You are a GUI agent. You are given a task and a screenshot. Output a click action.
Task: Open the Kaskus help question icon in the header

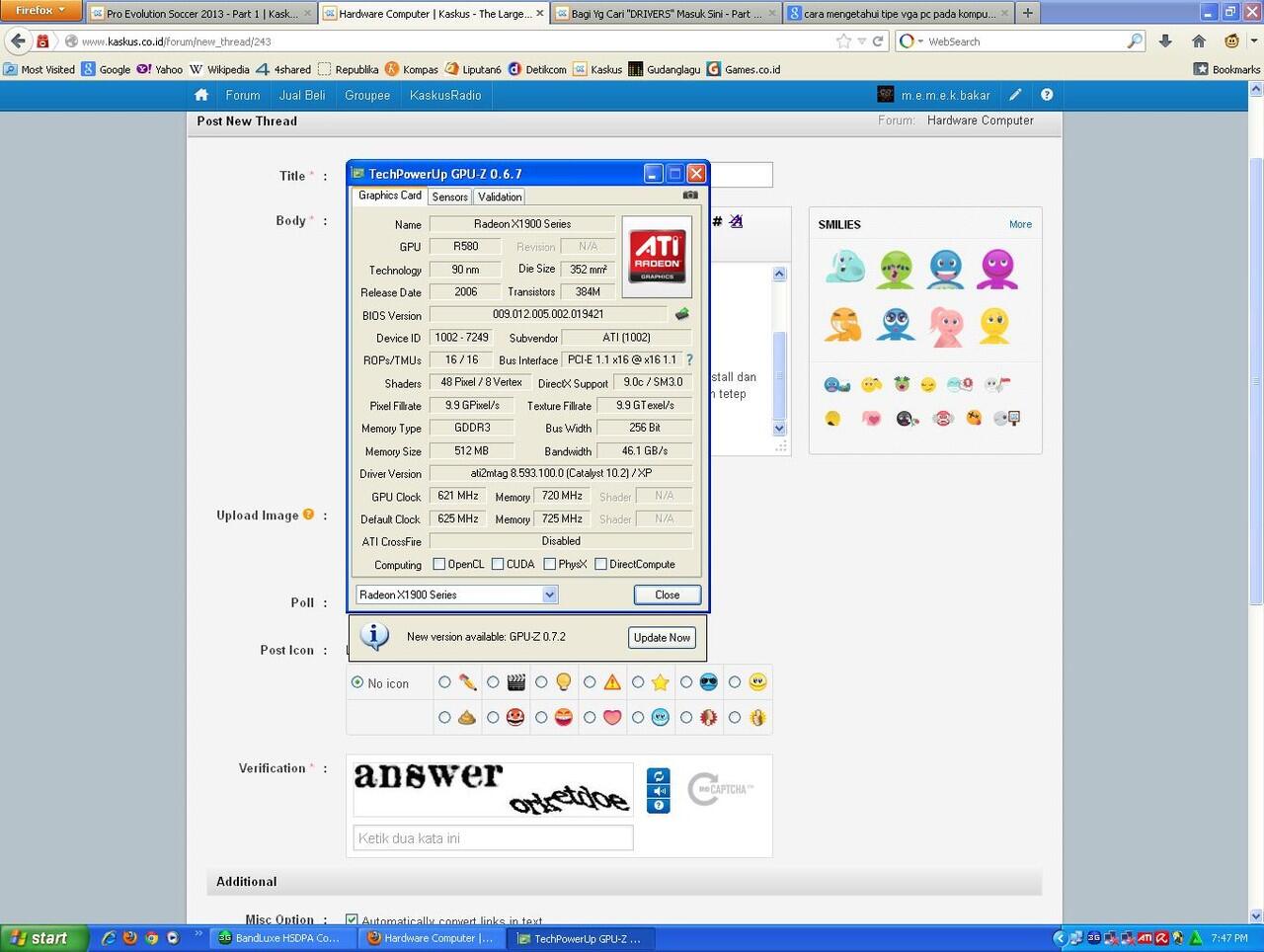click(x=1047, y=95)
